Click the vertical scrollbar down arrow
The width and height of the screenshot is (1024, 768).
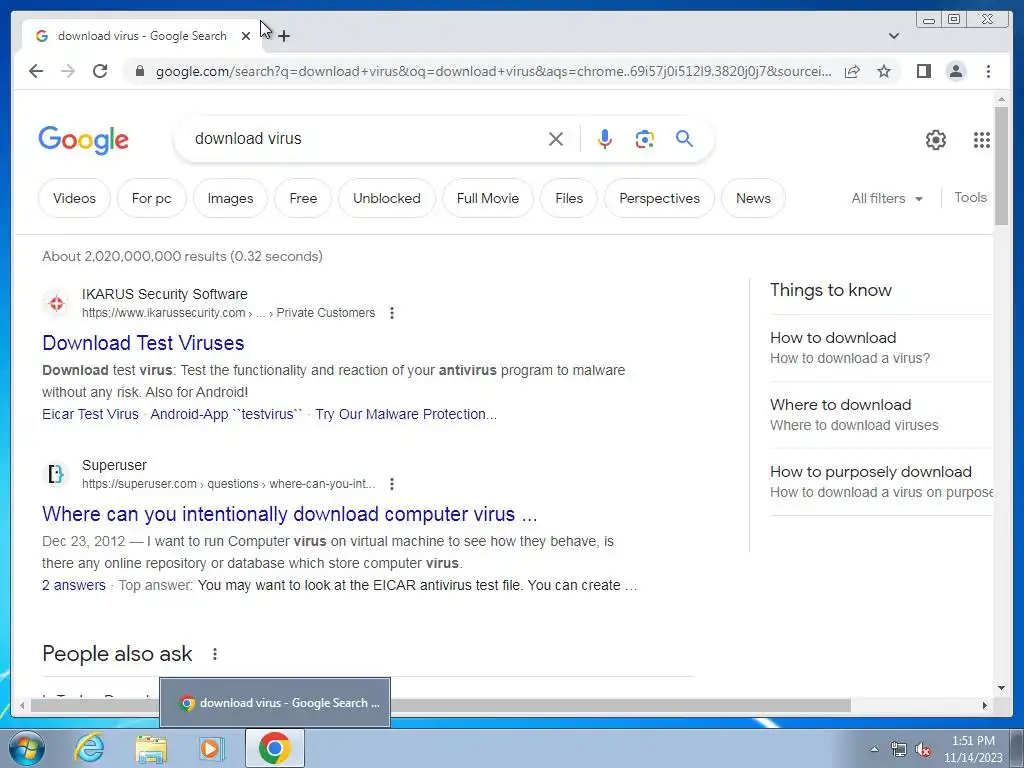click(1001, 688)
